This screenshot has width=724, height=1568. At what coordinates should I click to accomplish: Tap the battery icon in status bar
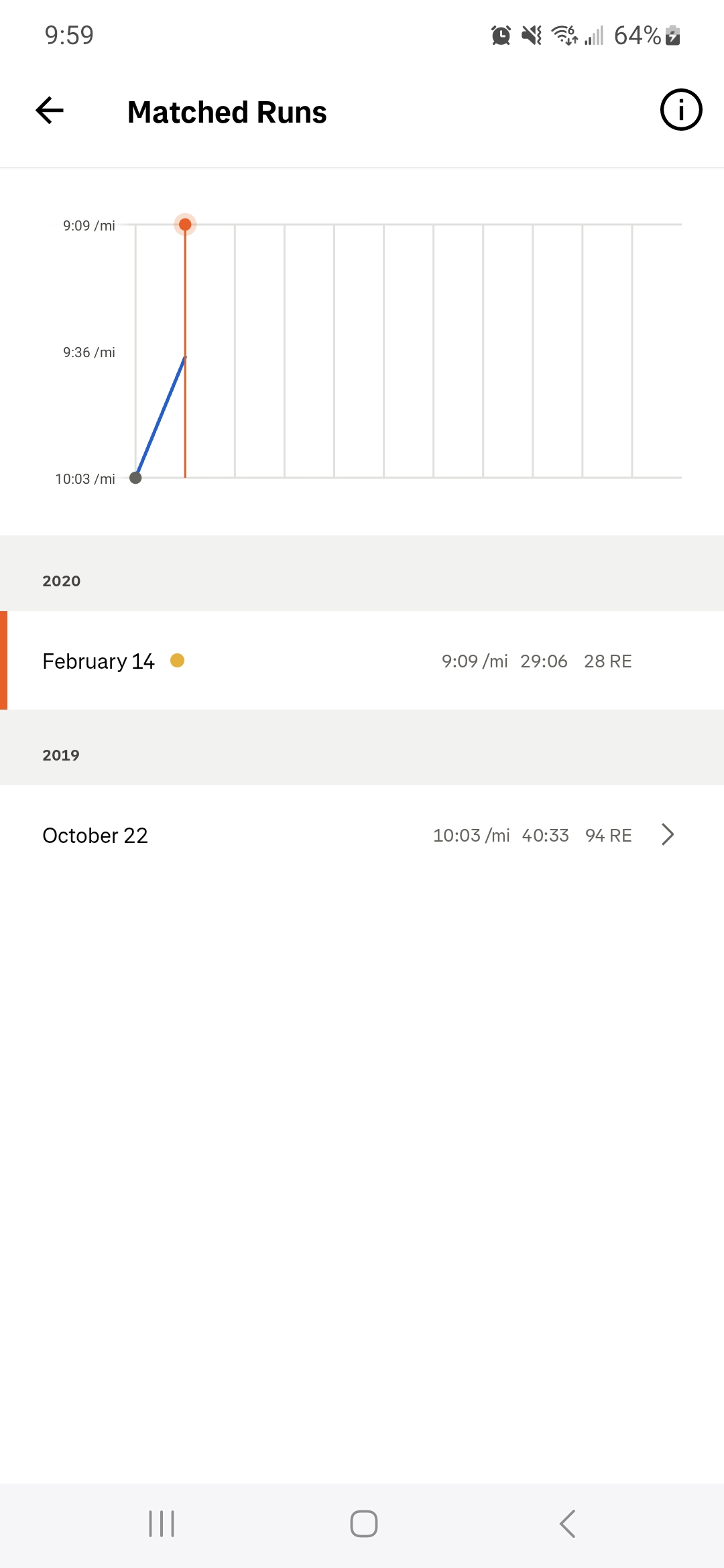673,35
